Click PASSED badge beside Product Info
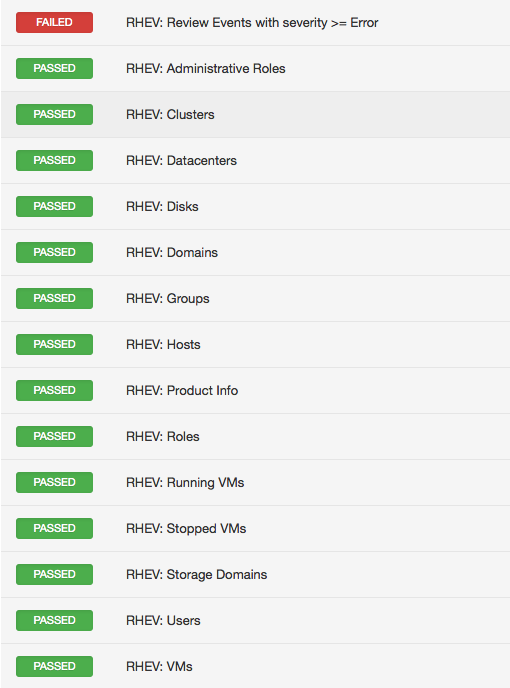This screenshot has height=688, width=510. coord(54,391)
